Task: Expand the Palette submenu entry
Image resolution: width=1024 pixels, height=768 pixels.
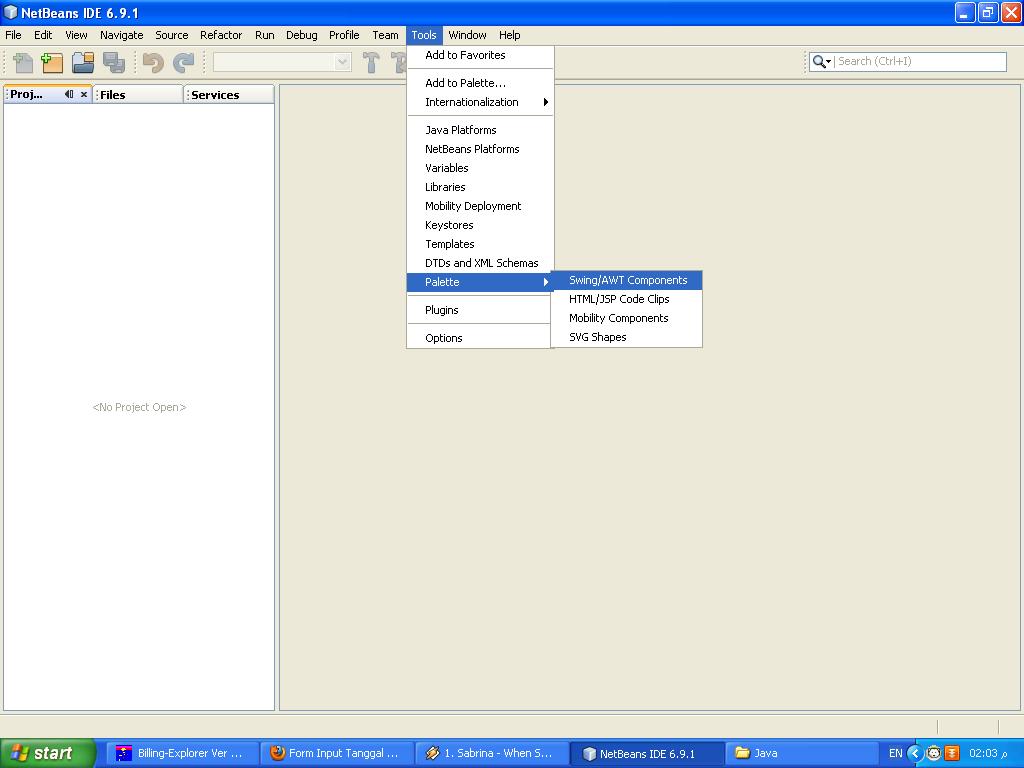Action: [480, 282]
